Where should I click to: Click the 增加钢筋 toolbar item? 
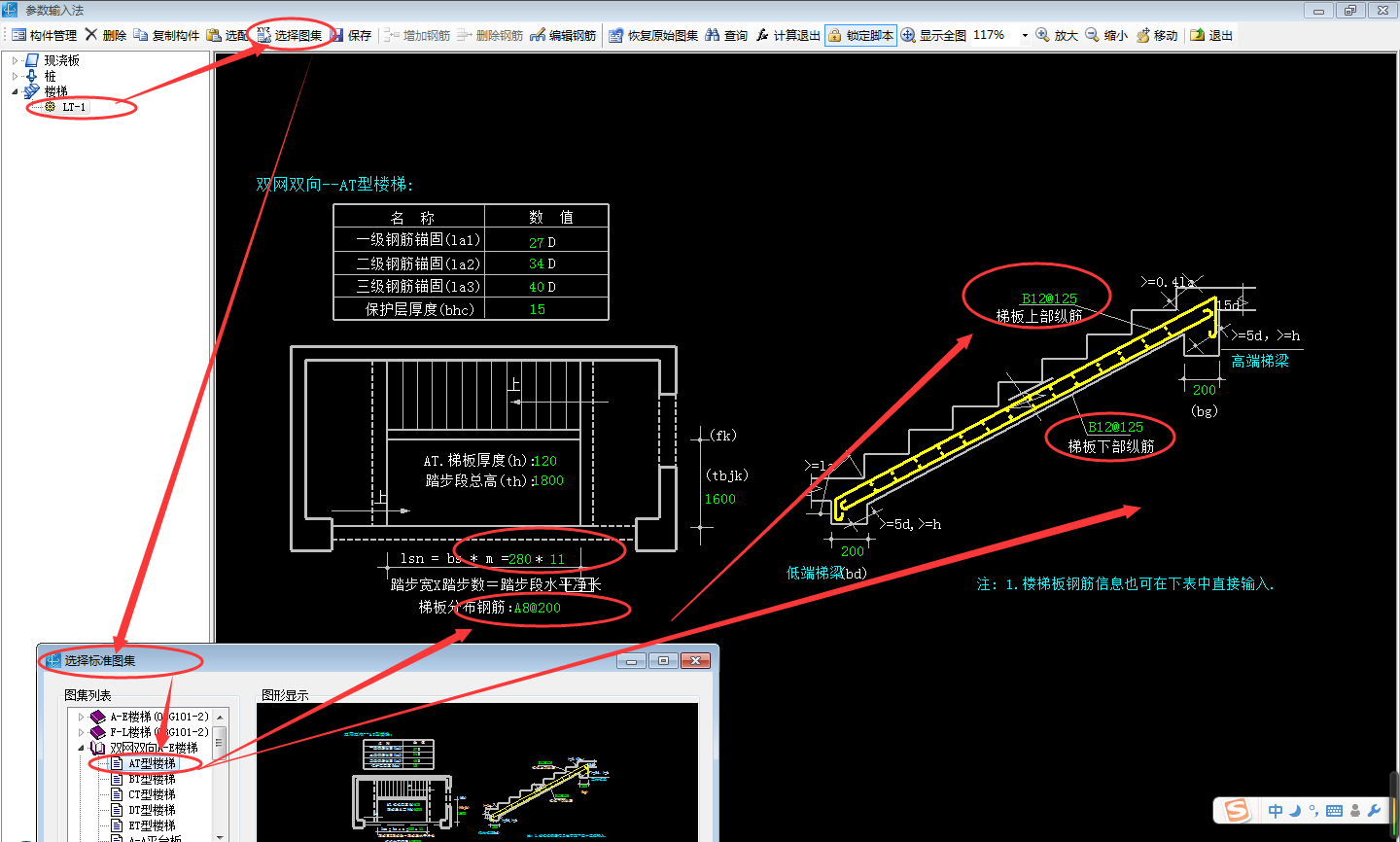point(417,35)
